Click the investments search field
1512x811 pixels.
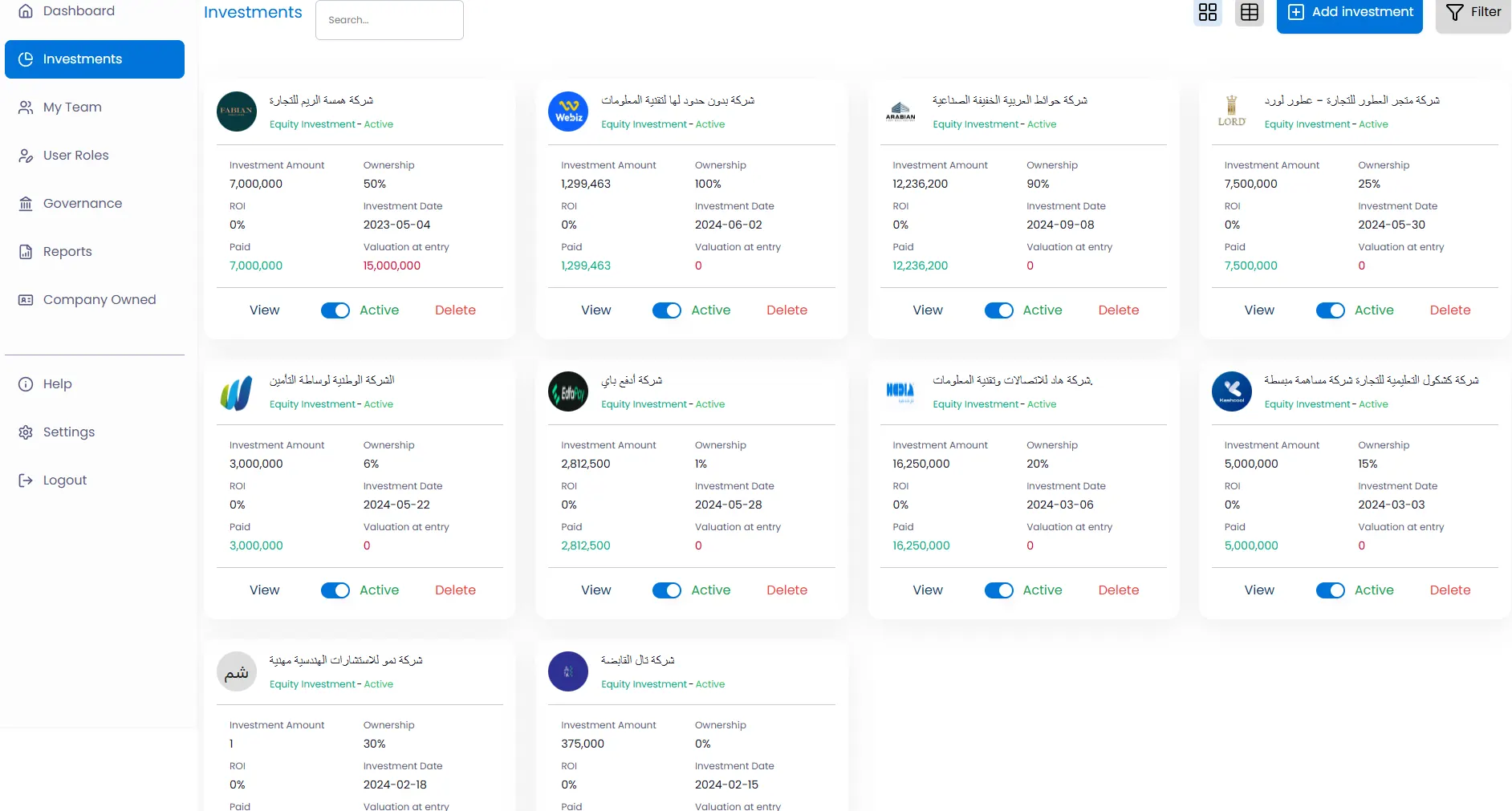(389, 20)
